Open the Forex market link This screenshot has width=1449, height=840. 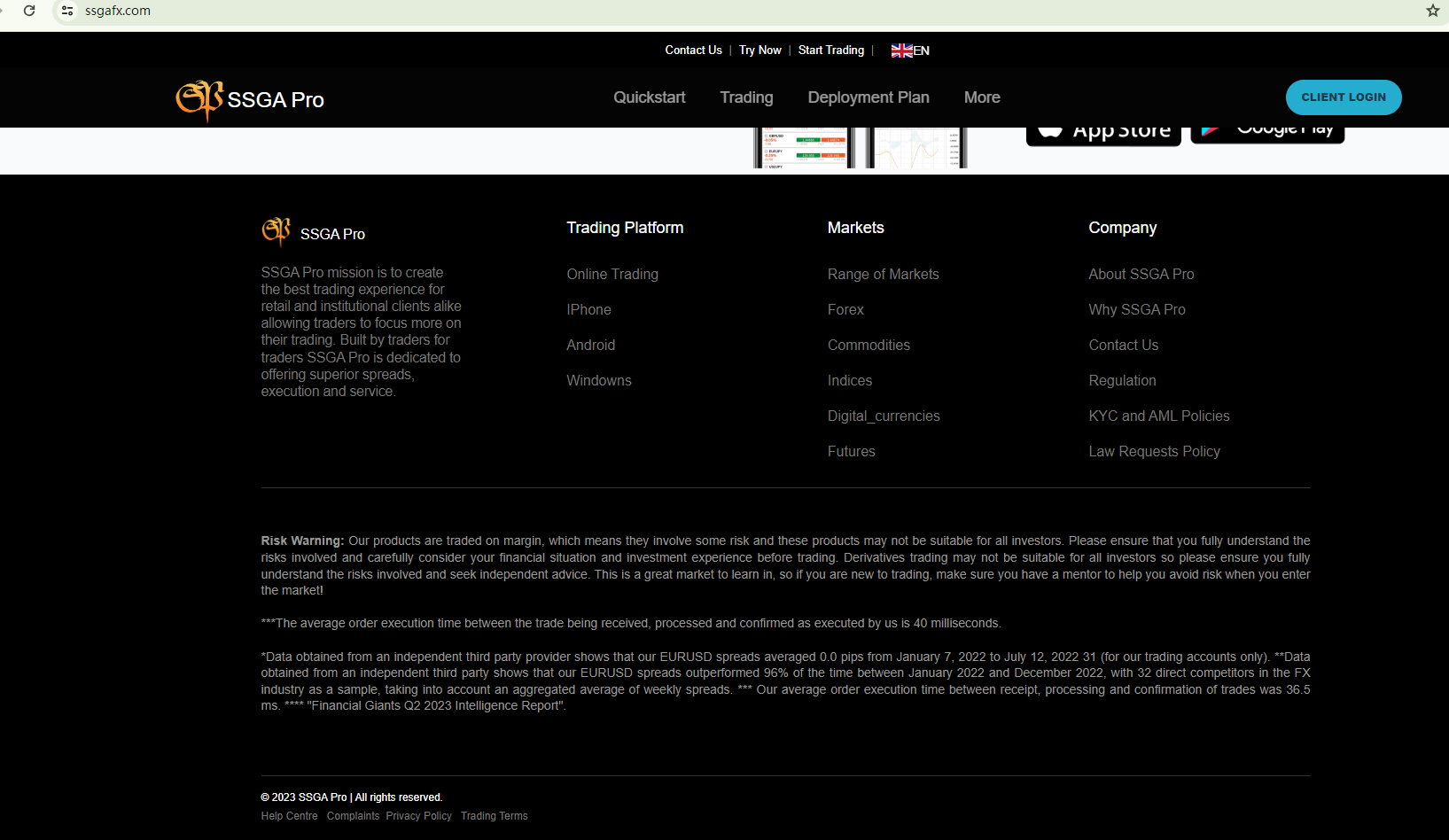845,310
